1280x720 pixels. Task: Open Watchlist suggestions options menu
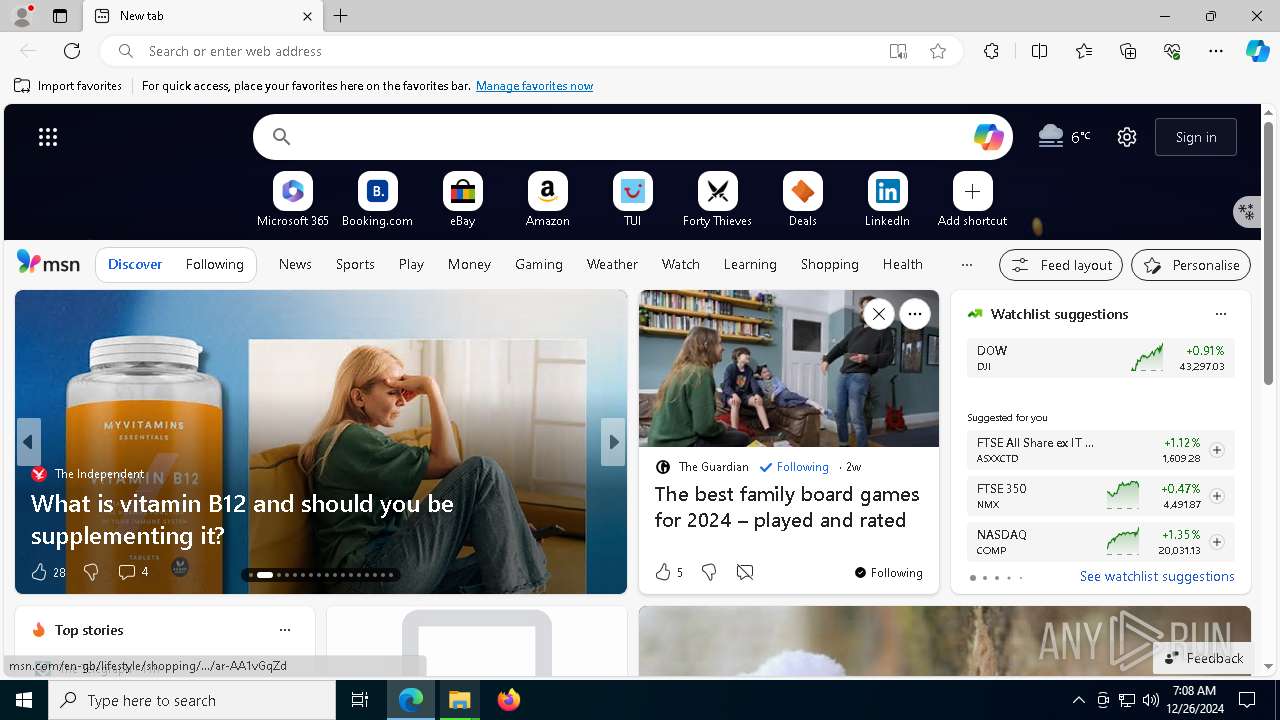tap(1220, 314)
